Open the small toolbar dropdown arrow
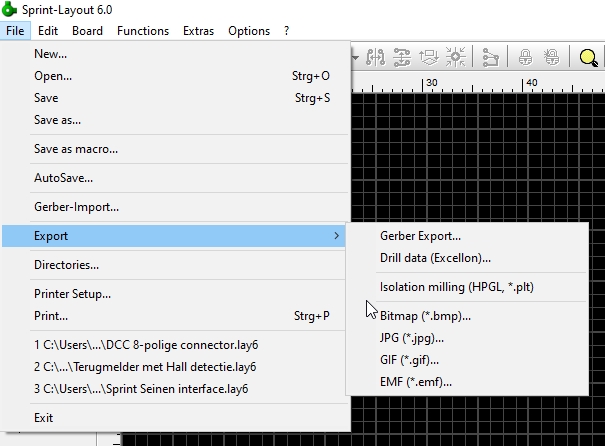This screenshot has height=446, width=605. pyautogui.click(x=355, y=57)
